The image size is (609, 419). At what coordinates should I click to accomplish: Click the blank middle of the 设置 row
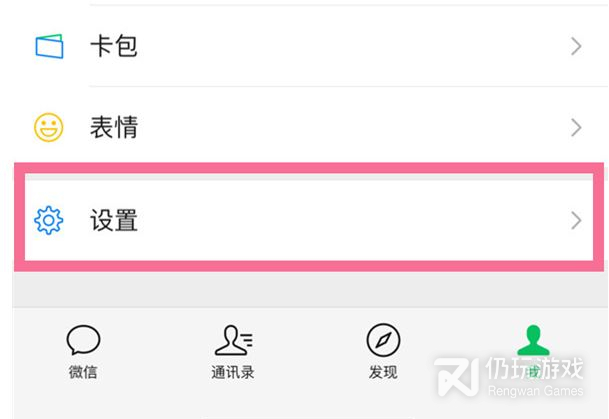[340, 220]
